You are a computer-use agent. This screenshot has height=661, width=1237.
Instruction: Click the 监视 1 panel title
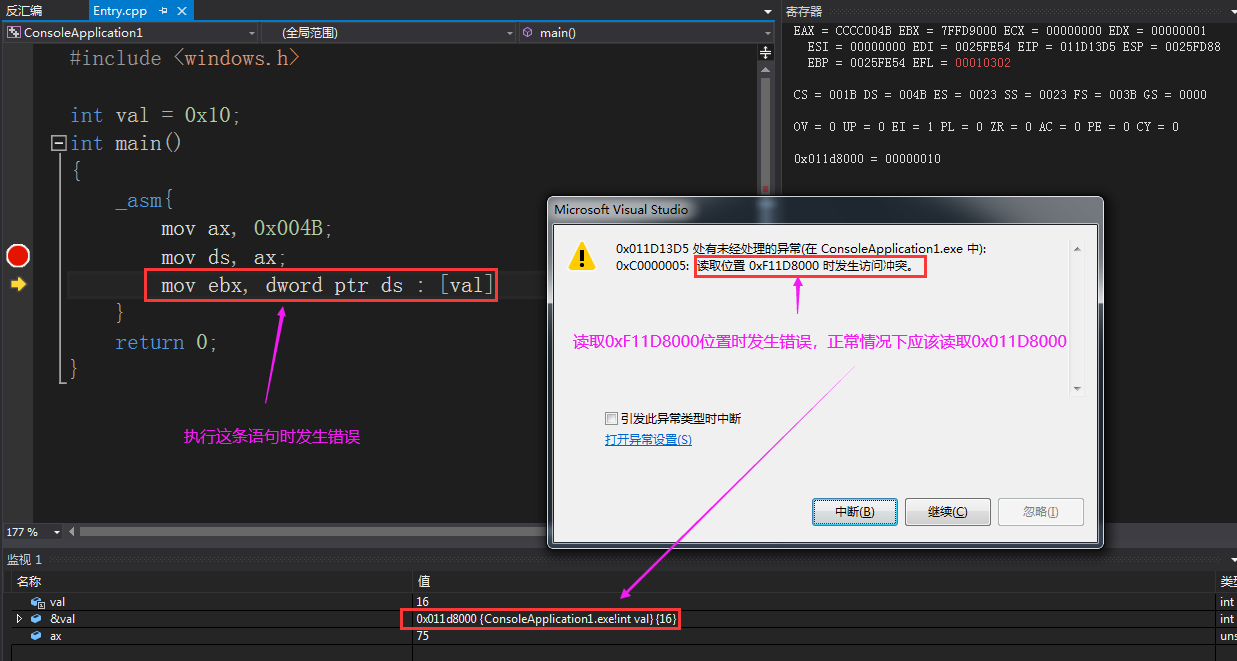[x=24, y=559]
